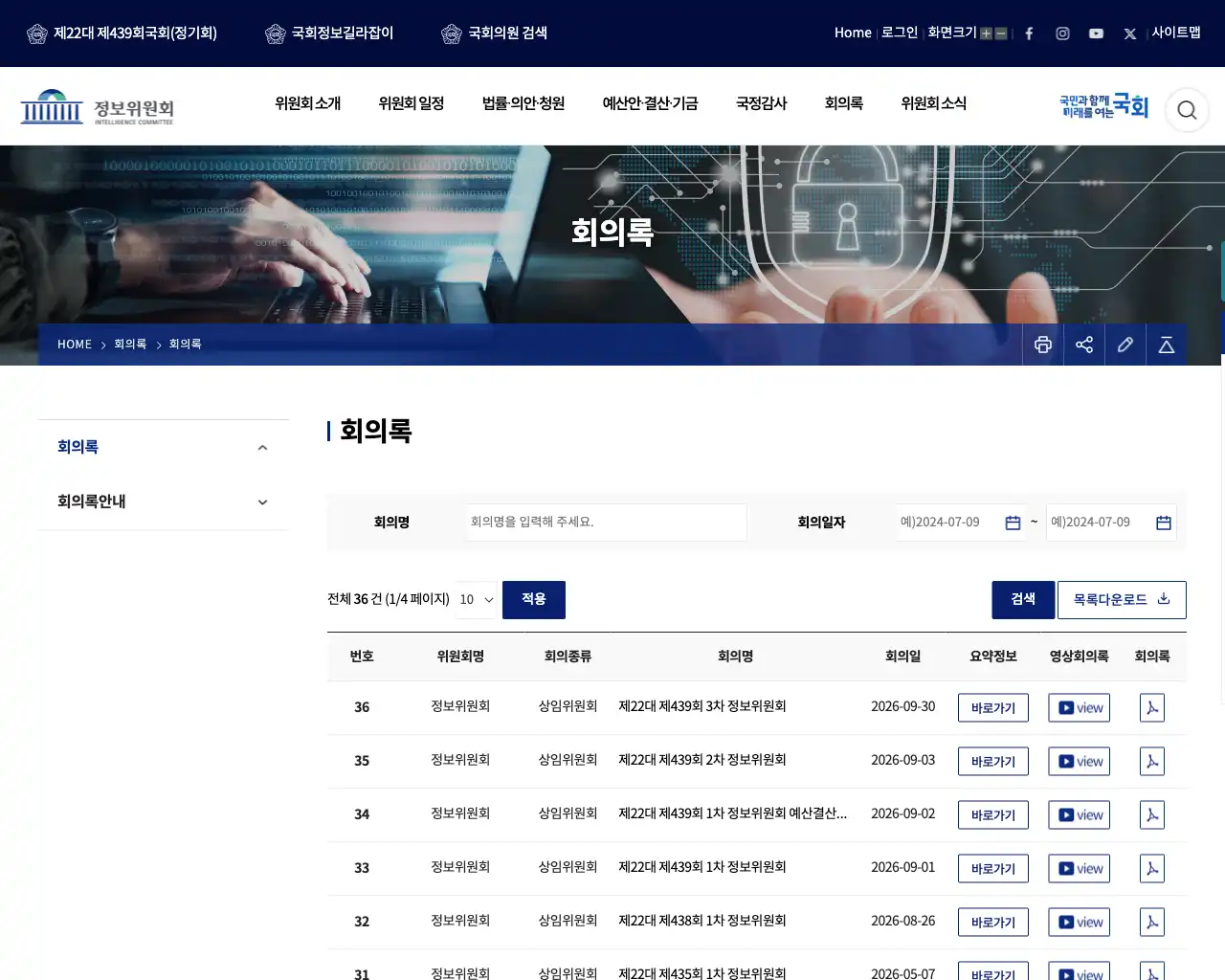Screen dimensions: 1225x980
Task: Open the 사이트맵 link
Action: 1176,33
